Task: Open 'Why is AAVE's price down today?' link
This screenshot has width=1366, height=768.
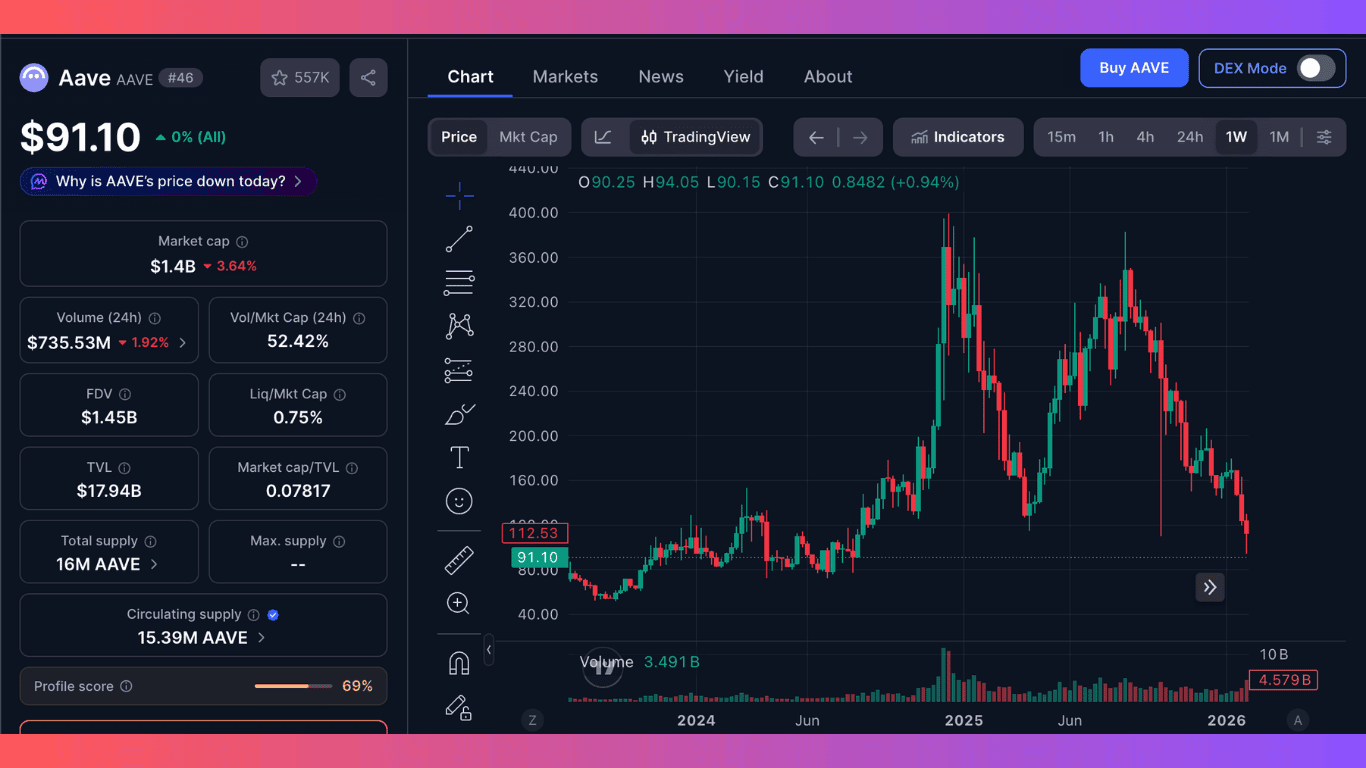Action: (167, 181)
